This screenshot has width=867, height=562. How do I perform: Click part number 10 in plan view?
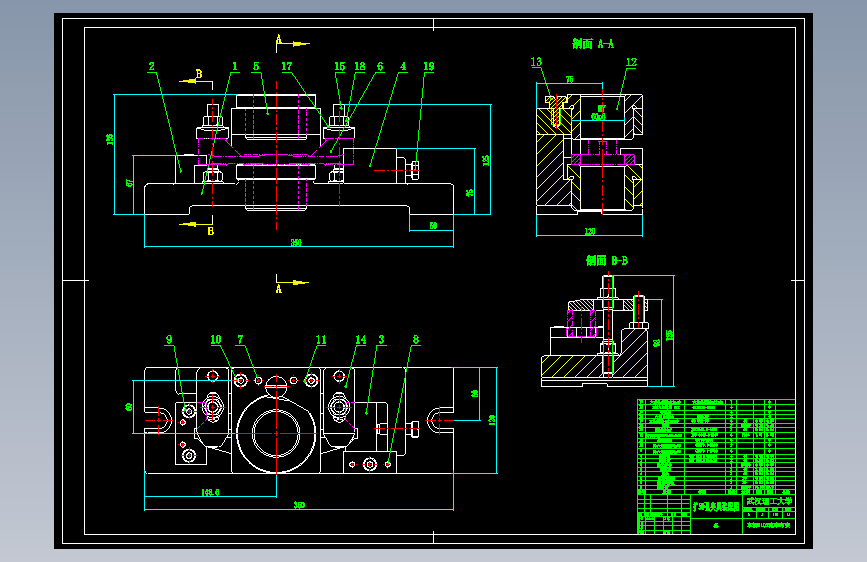pos(216,340)
